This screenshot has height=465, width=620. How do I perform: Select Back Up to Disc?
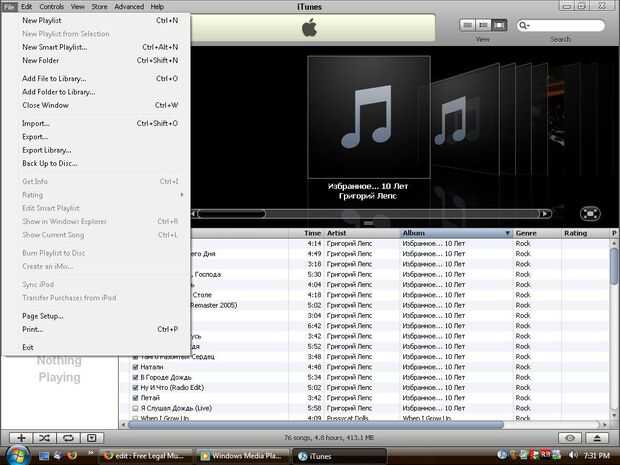coord(97,163)
